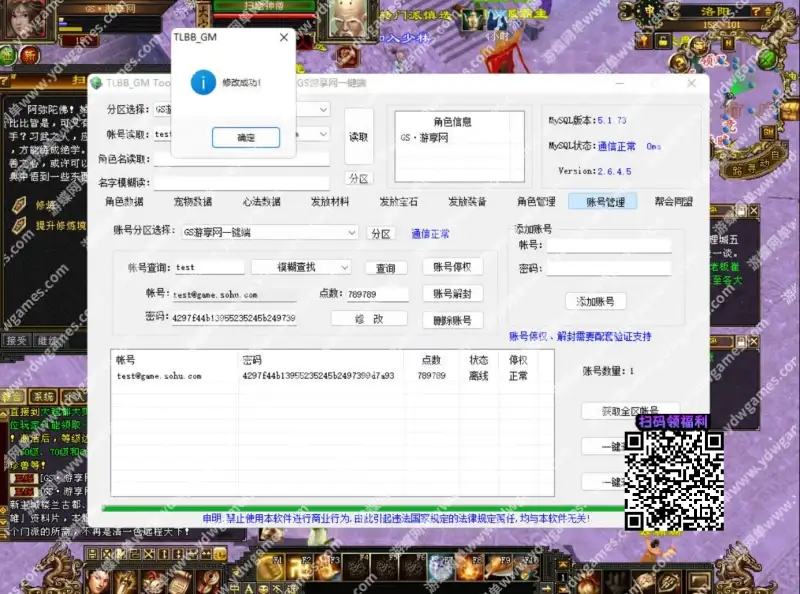Click the 删除账号 button
This screenshot has width=800, height=594.
[453, 320]
